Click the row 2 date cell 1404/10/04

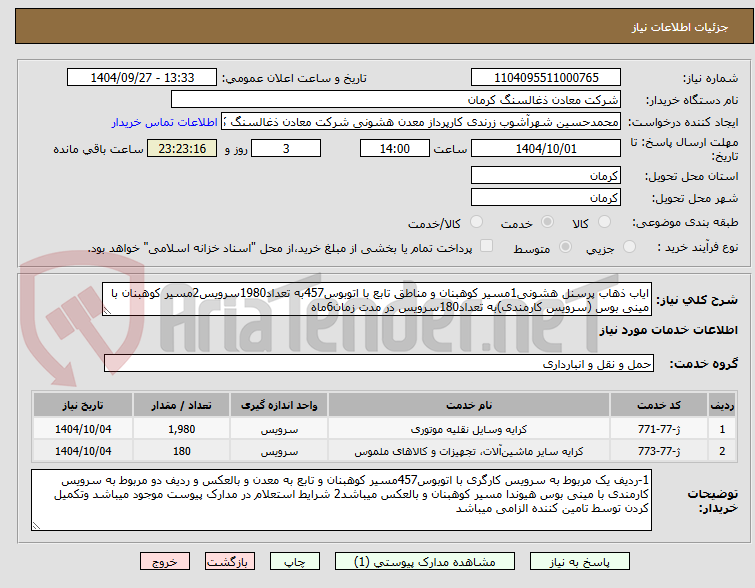click(83, 451)
